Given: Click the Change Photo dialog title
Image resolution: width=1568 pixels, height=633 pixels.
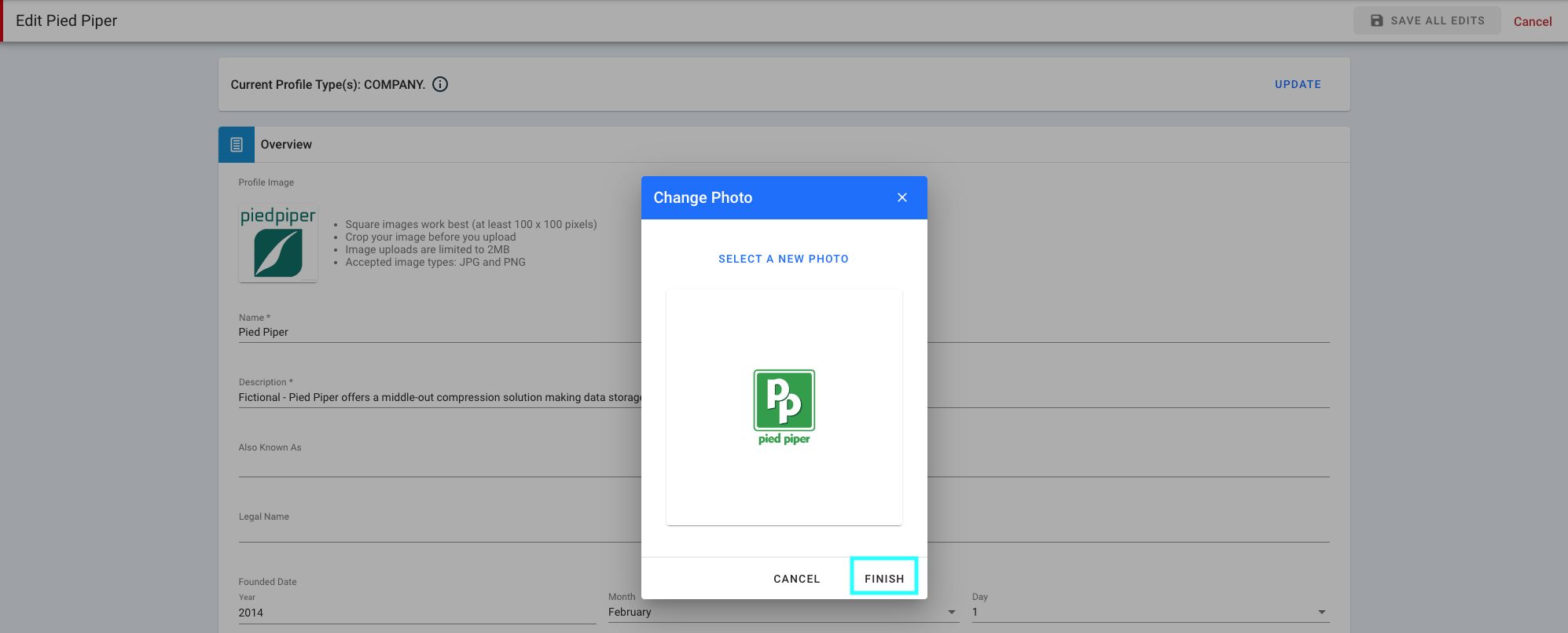Looking at the screenshot, I should (703, 197).
